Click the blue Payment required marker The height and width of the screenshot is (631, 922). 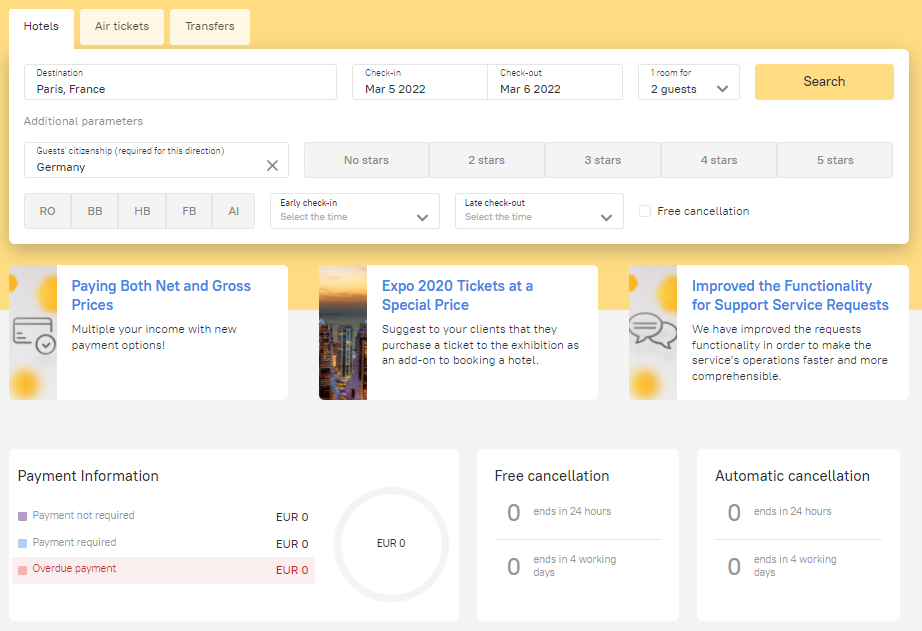click(x=23, y=544)
